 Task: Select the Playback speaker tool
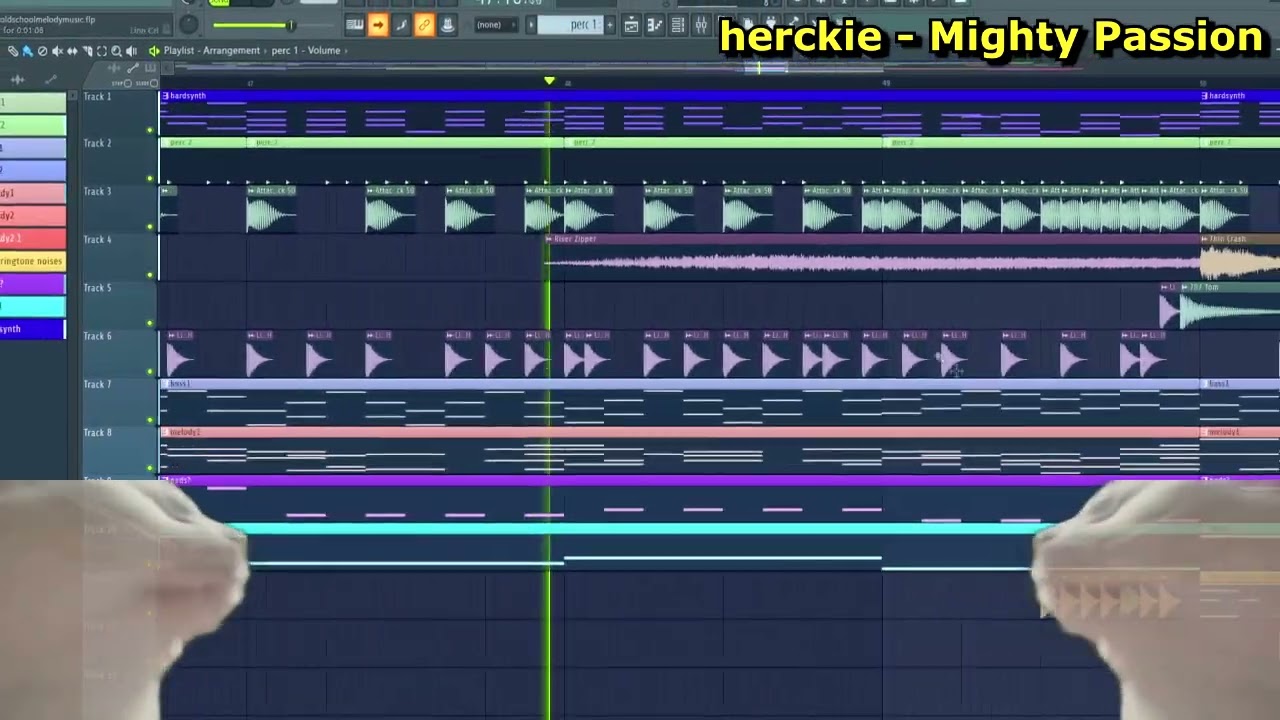pos(131,50)
